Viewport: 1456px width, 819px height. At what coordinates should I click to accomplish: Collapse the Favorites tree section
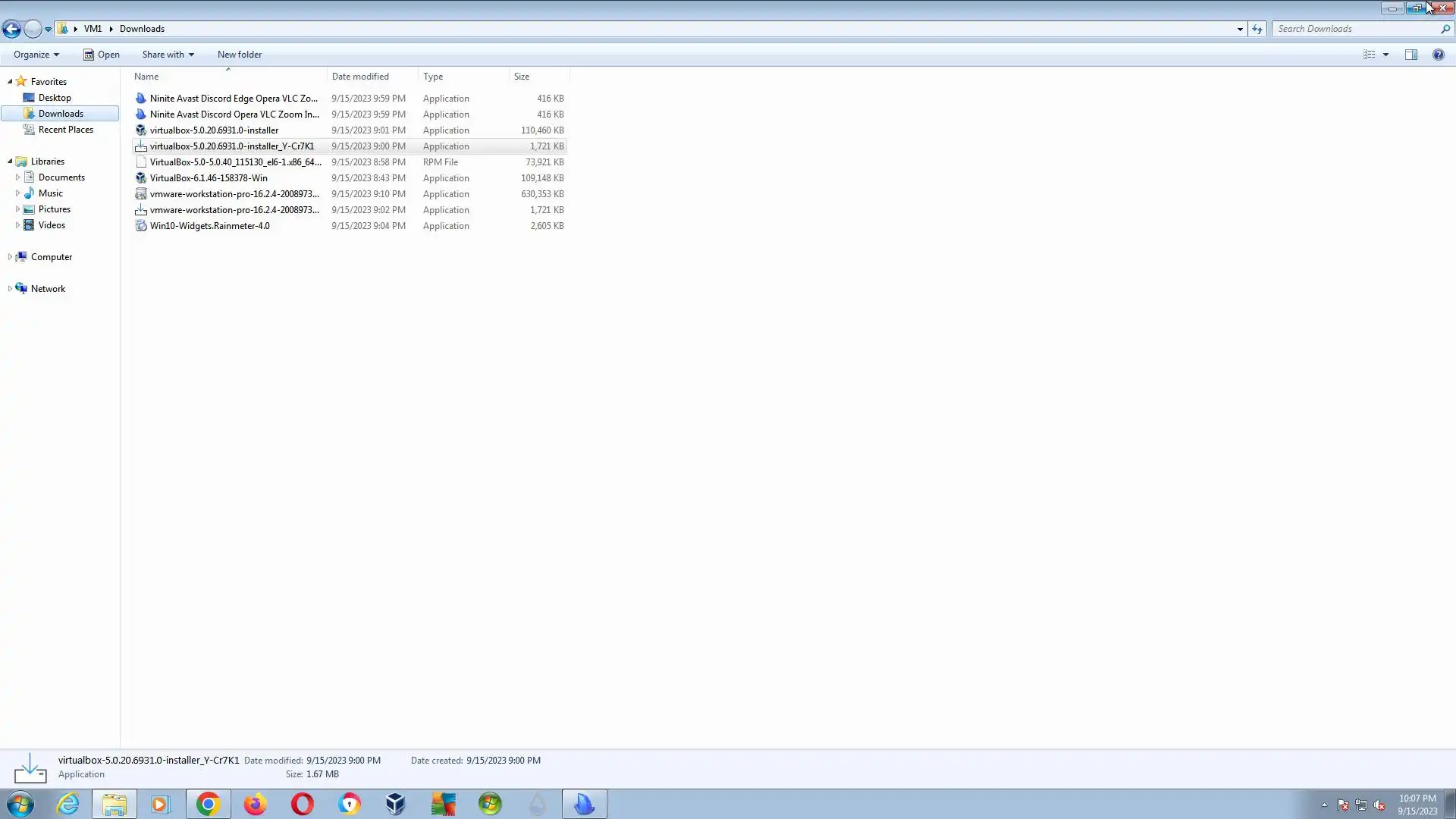pyautogui.click(x=10, y=82)
